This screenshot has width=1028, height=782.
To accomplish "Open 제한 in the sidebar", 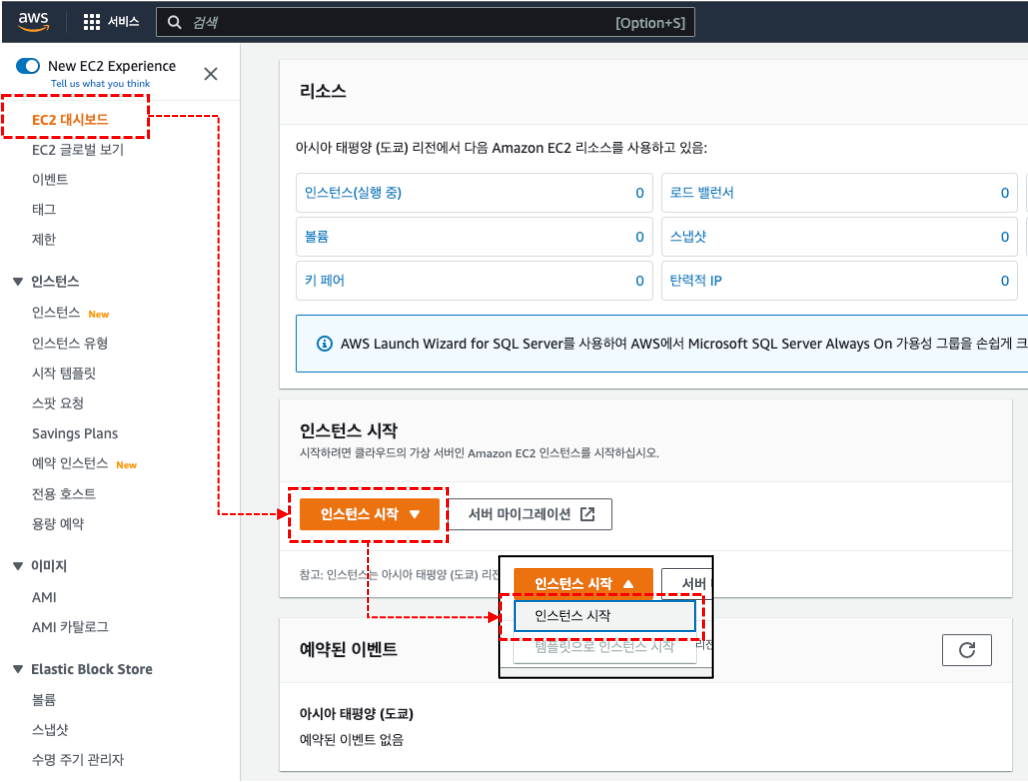I will (44, 240).
